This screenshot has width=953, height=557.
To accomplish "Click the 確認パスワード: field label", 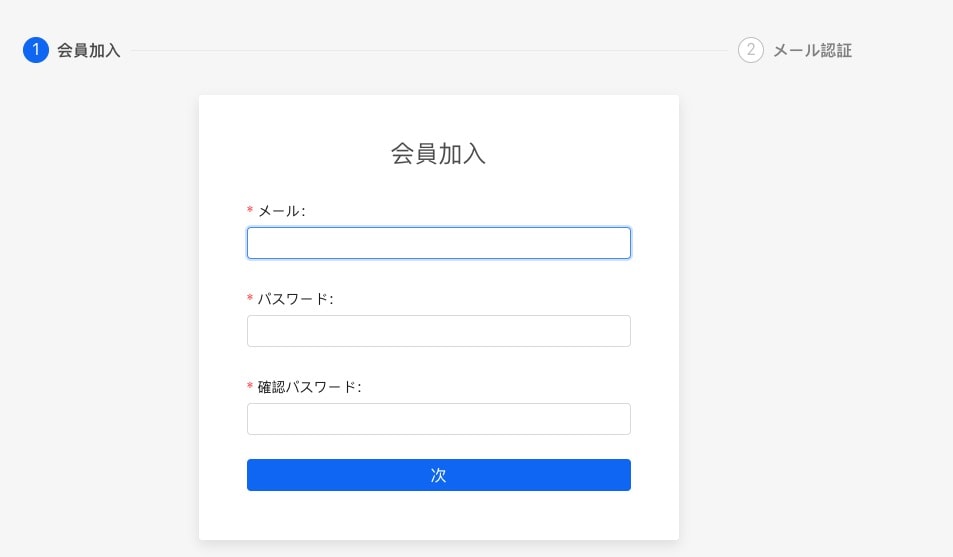I will click(x=309, y=387).
